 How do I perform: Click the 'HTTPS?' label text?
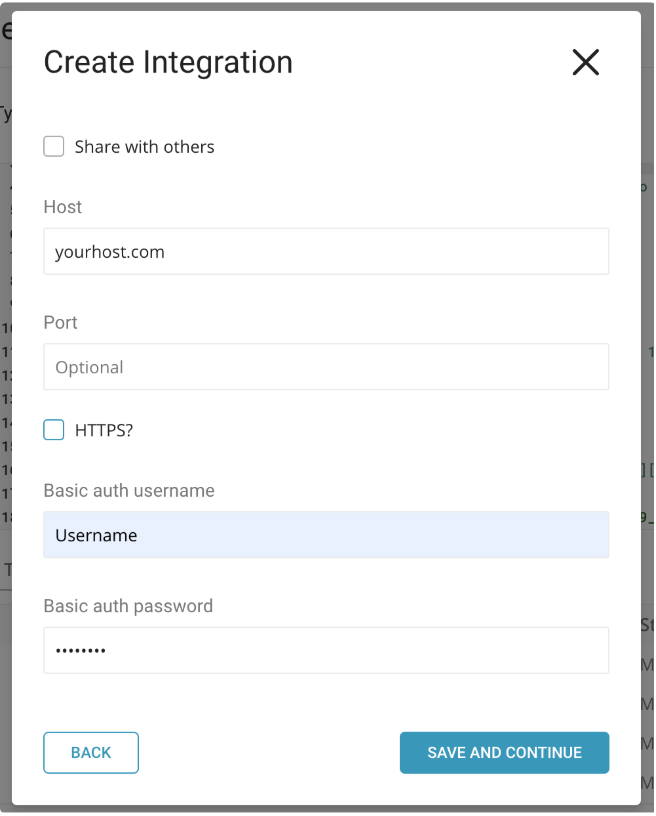[x=104, y=430]
